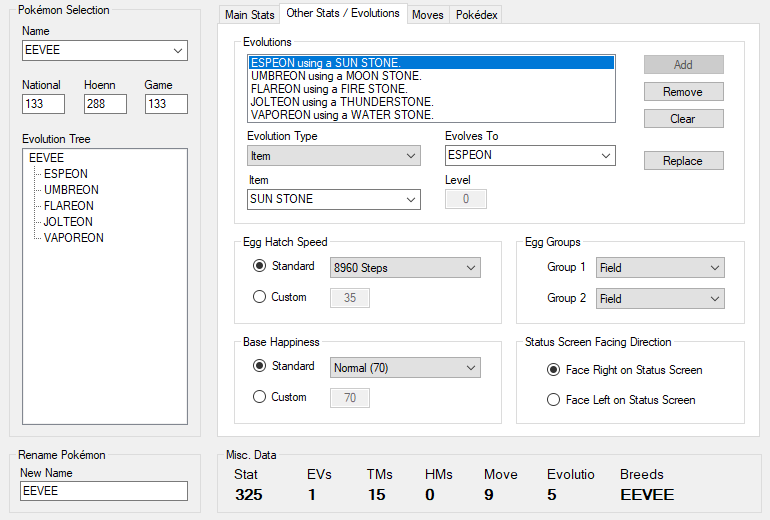
Task: Click the New Name text field
Action: click(104, 491)
